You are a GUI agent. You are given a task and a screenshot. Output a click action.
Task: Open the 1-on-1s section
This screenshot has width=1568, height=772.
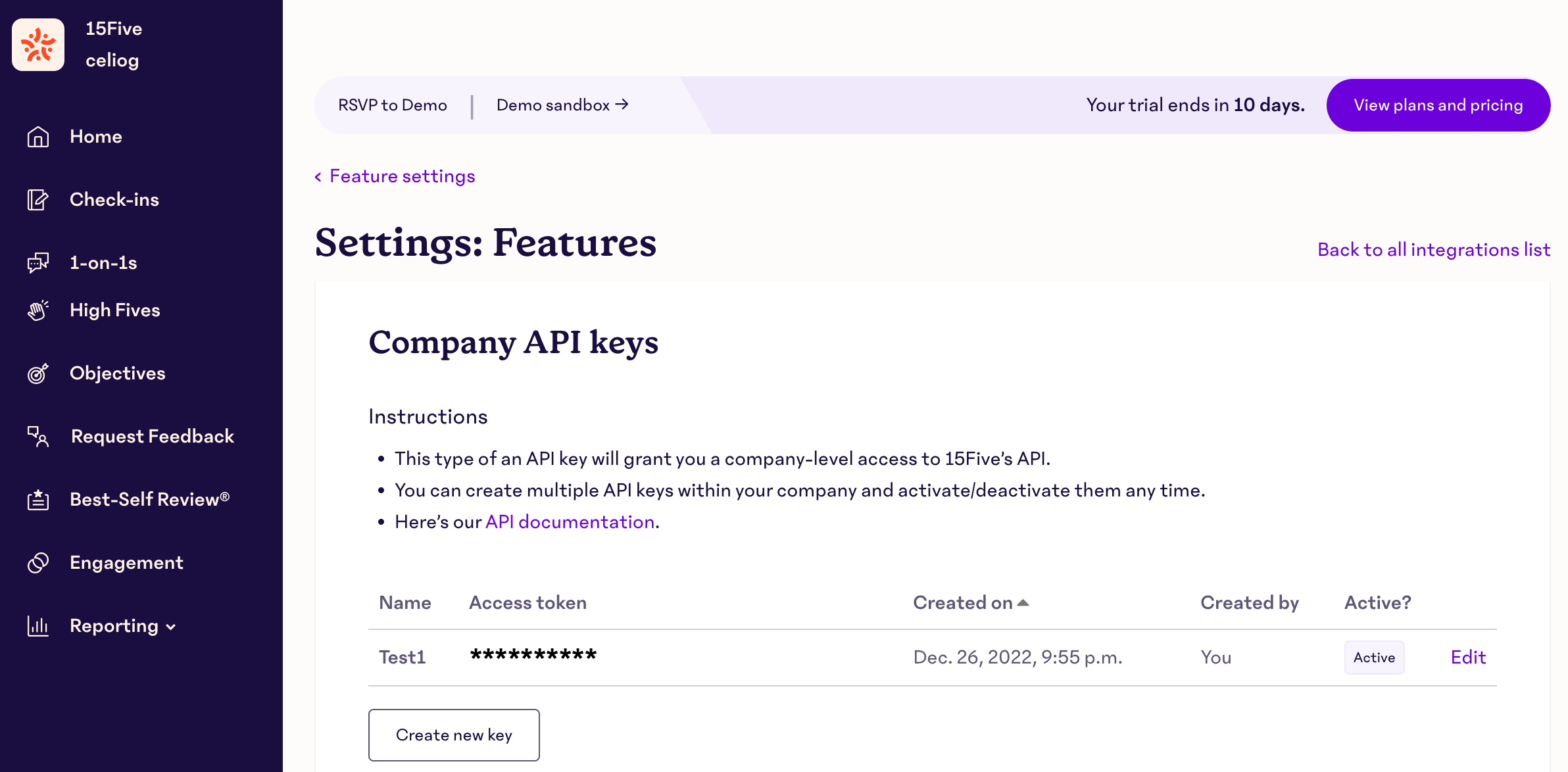point(103,263)
